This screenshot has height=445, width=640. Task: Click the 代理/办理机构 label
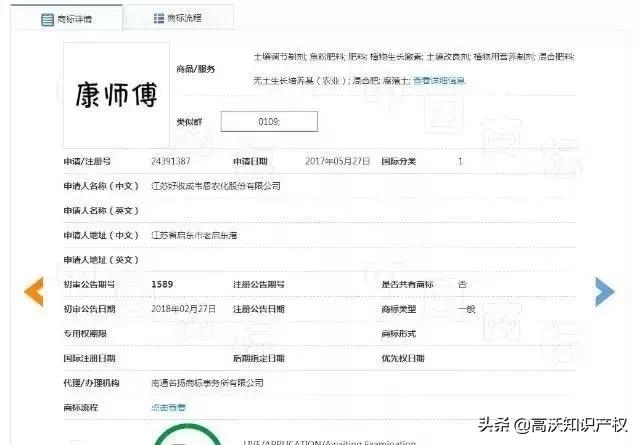coord(91,383)
